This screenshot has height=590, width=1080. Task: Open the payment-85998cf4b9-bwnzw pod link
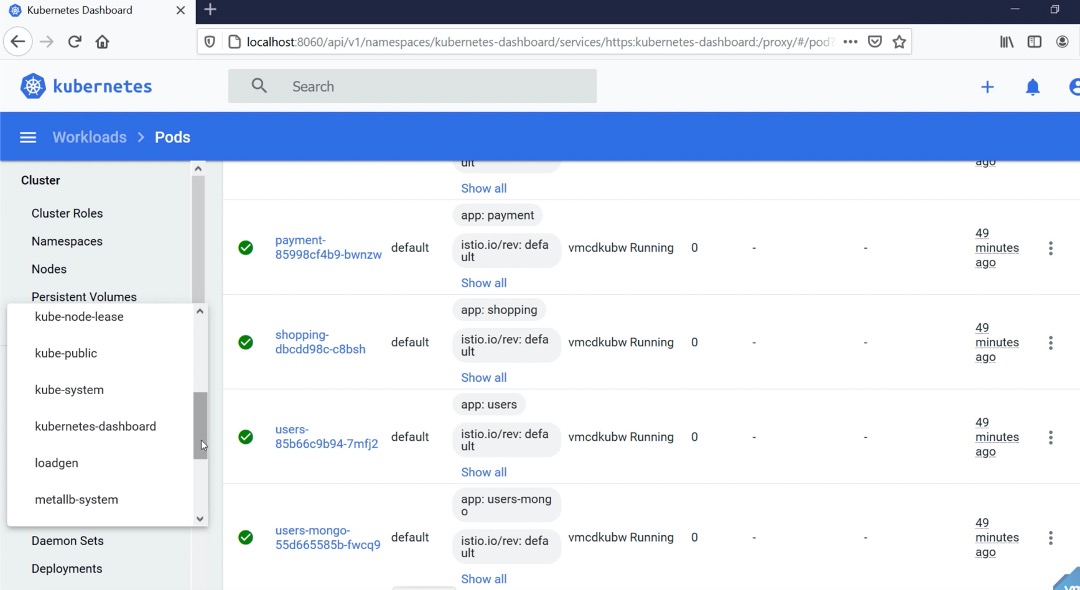328,247
